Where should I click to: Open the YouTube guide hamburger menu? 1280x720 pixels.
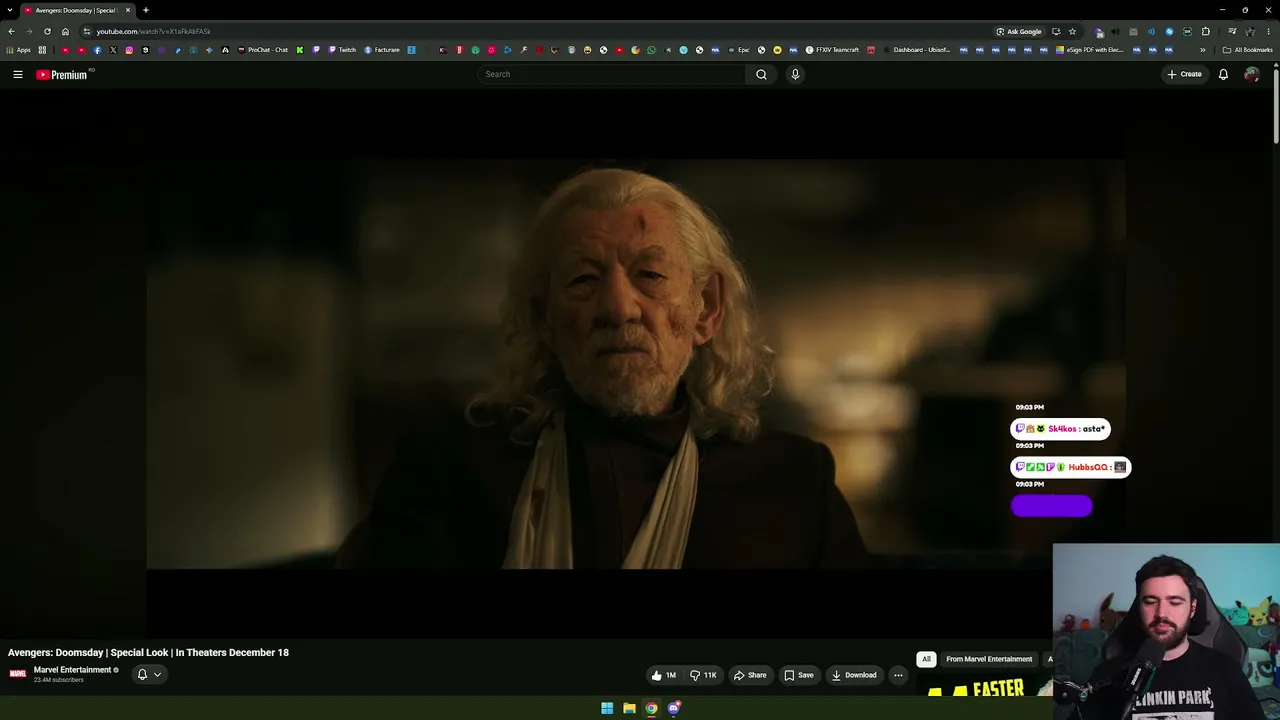coord(17,74)
